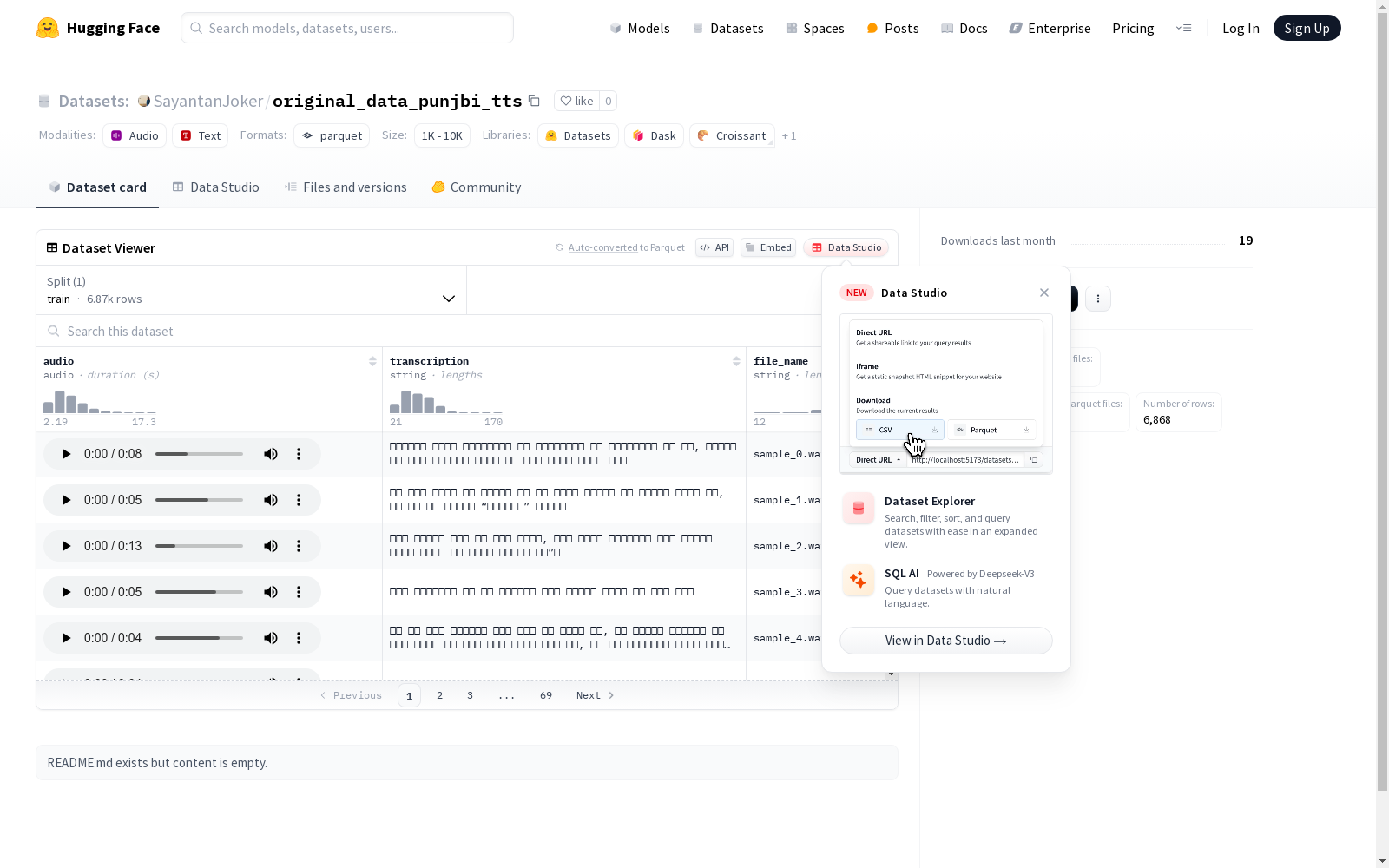Select the Dask library tag
1389x868 pixels.
[654, 135]
